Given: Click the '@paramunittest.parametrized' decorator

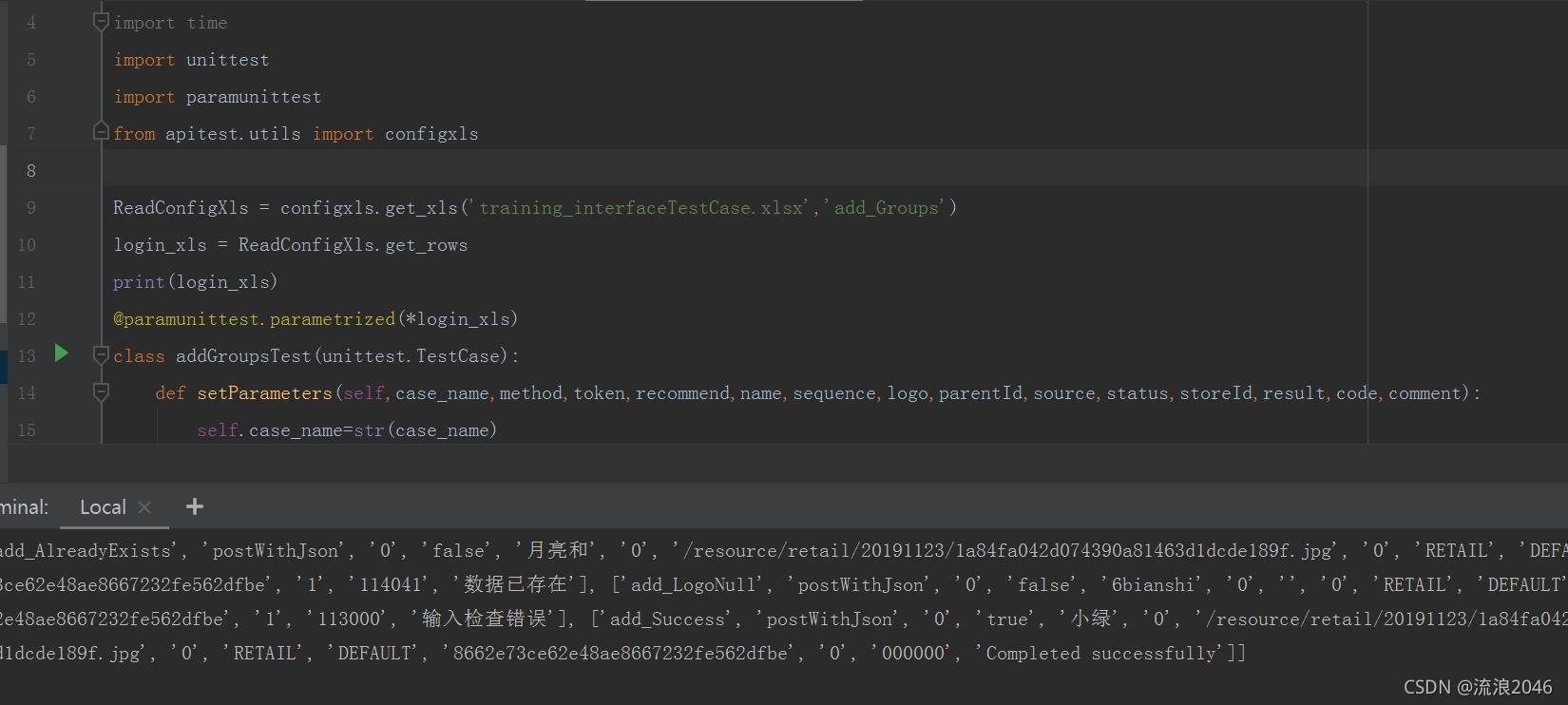Looking at the screenshot, I should 254,319.
